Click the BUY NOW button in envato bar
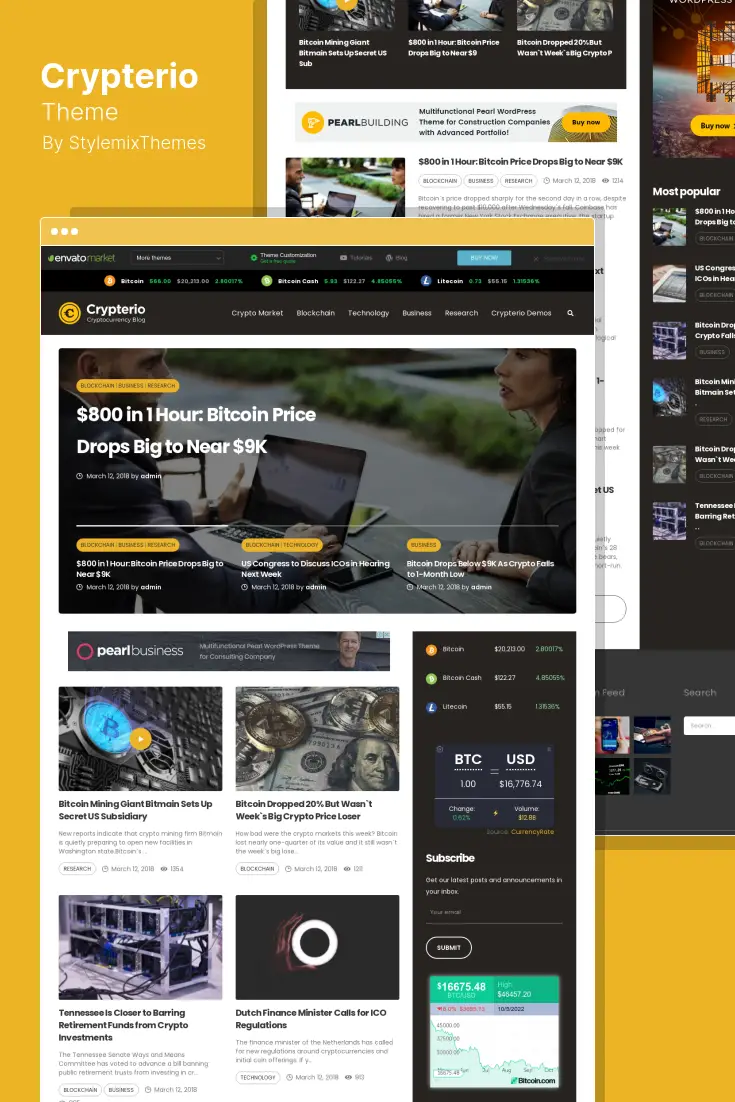This screenshot has height=1102, width=735. click(484, 258)
